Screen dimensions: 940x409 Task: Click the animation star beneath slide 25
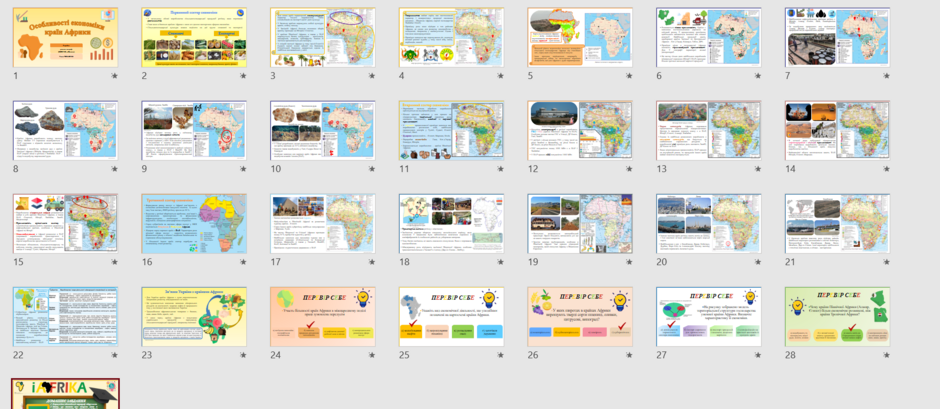501,355
